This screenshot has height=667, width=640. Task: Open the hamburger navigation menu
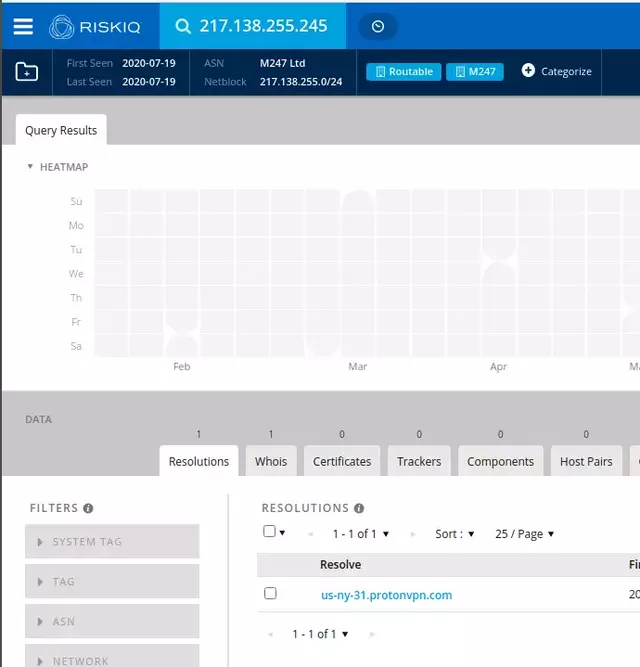point(23,26)
